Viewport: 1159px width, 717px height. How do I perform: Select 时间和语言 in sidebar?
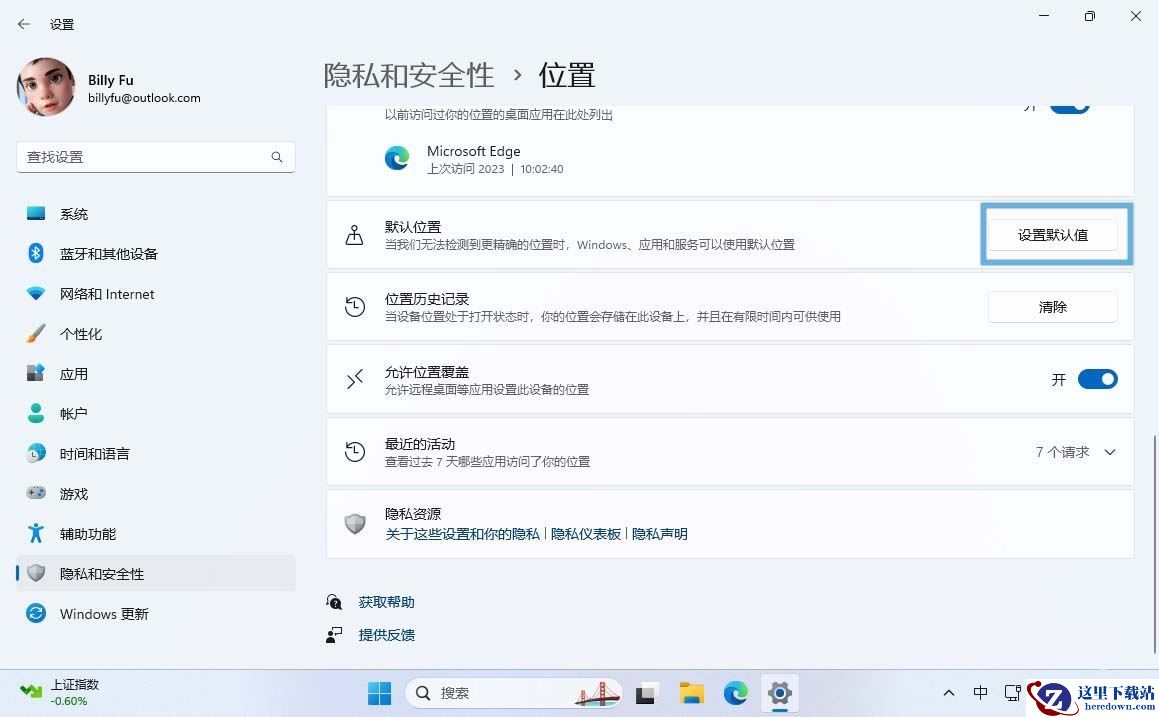tap(155, 453)
